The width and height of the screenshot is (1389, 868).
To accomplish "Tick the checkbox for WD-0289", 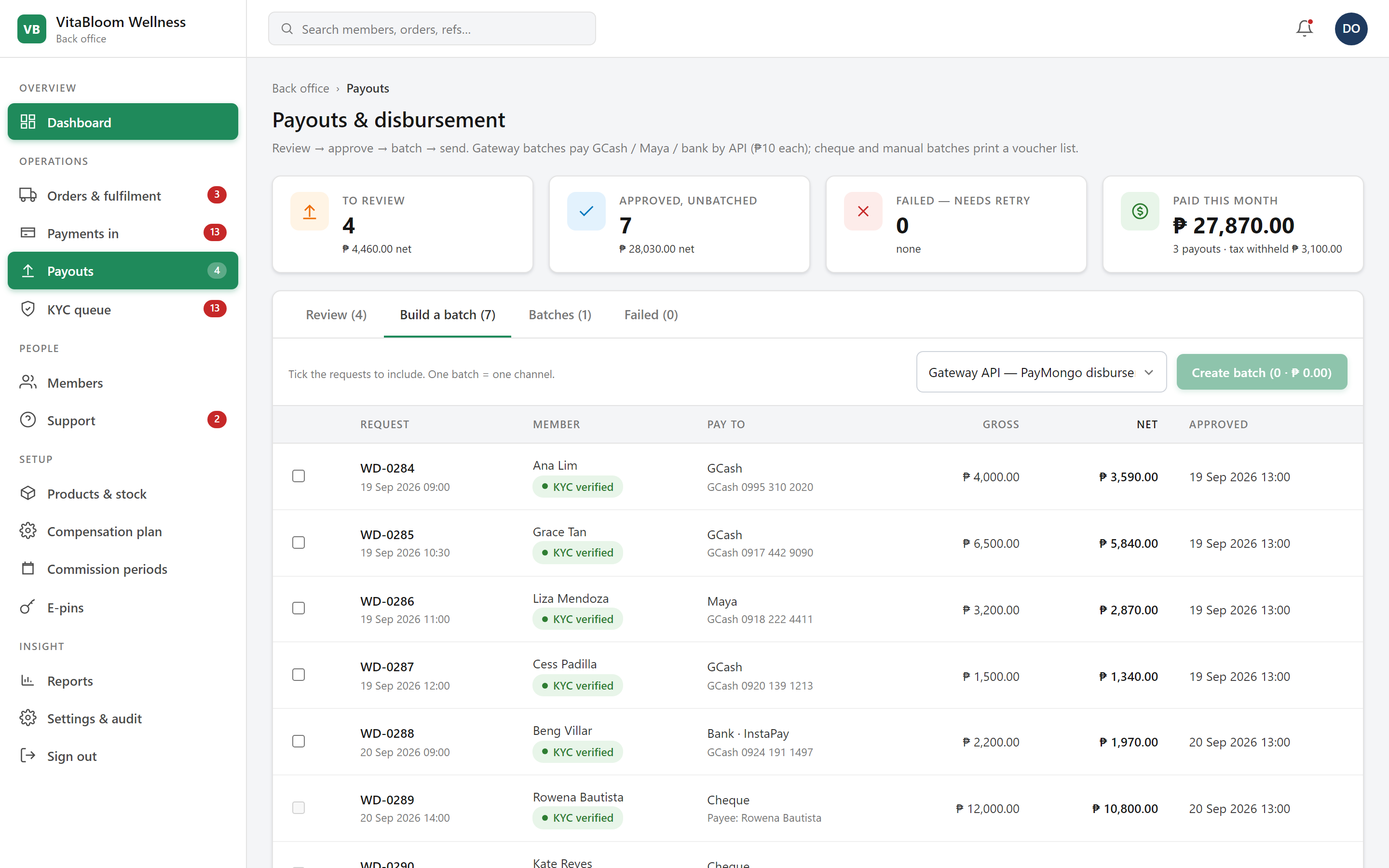I will coord(299,808).
